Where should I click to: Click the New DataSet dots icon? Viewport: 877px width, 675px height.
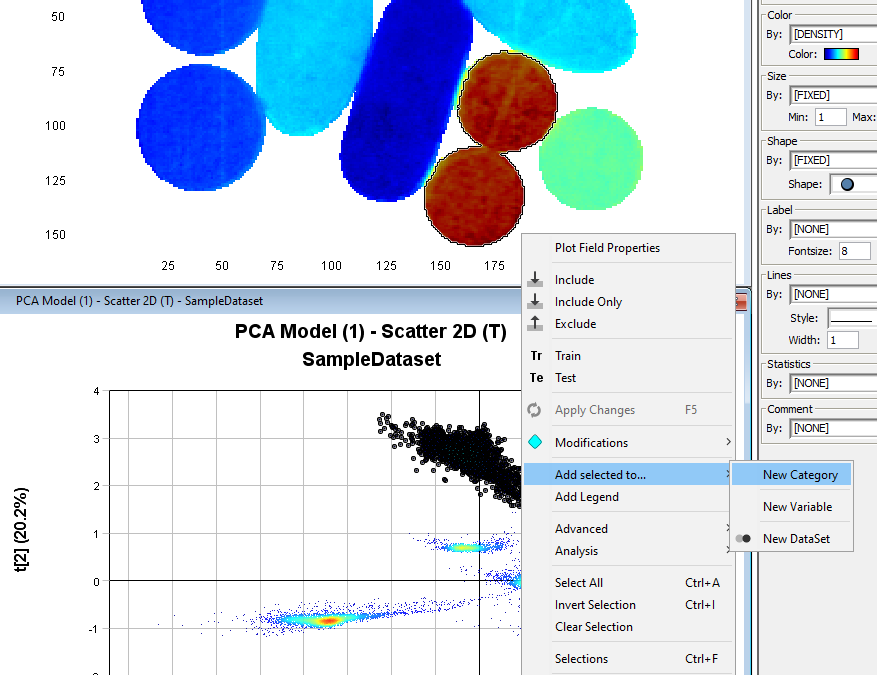tap(743, 539)
